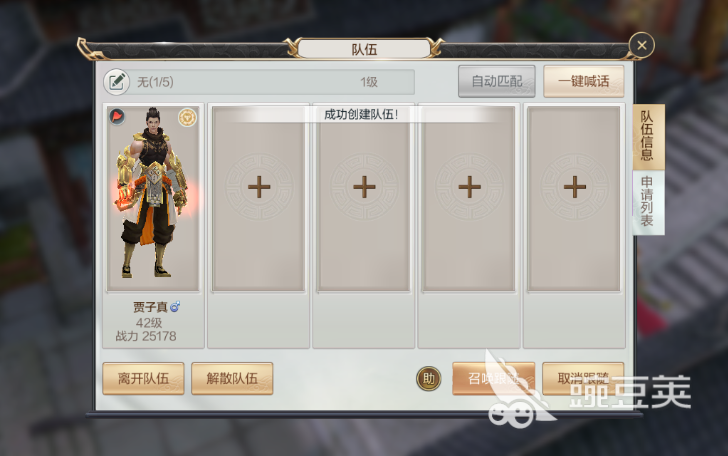728x456 pixels.
Task: Leave team via 离开队伍 button
Action: [143, 378]
